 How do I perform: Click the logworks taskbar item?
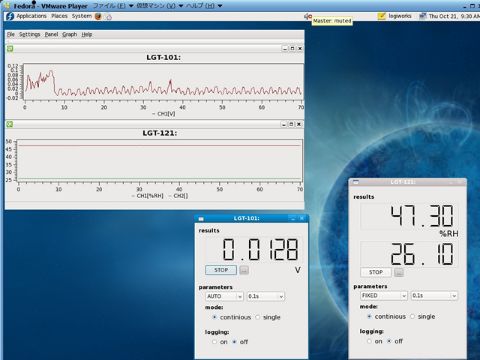[395, 16]
